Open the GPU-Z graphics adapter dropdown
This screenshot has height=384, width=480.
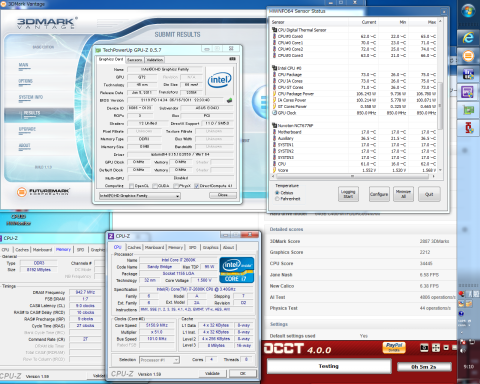tap(140, 196)
